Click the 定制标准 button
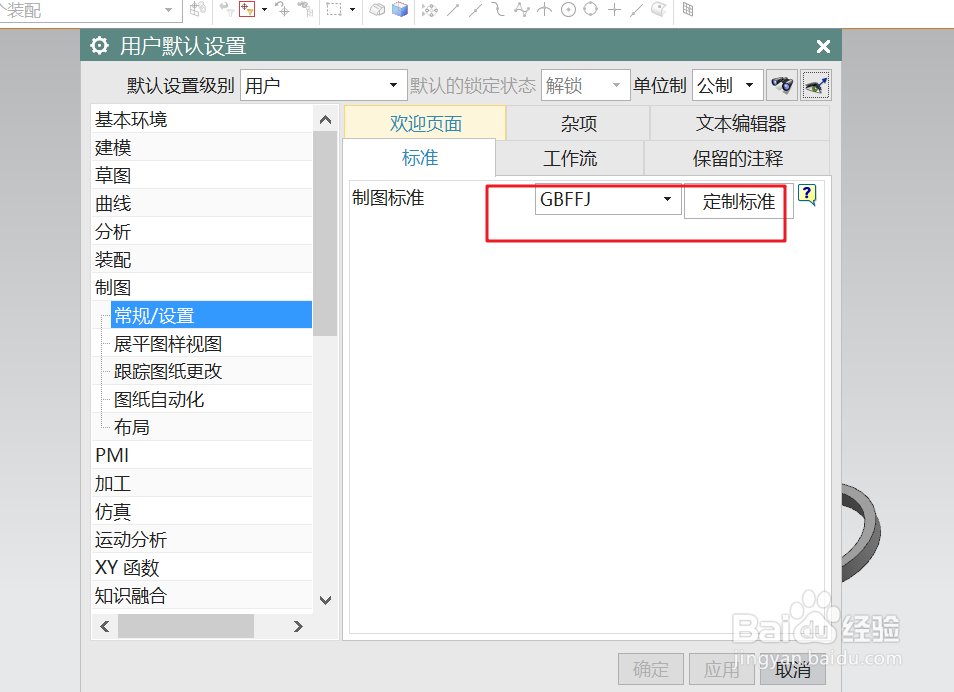Screen dimensions: 954x692 click(739, 201)
